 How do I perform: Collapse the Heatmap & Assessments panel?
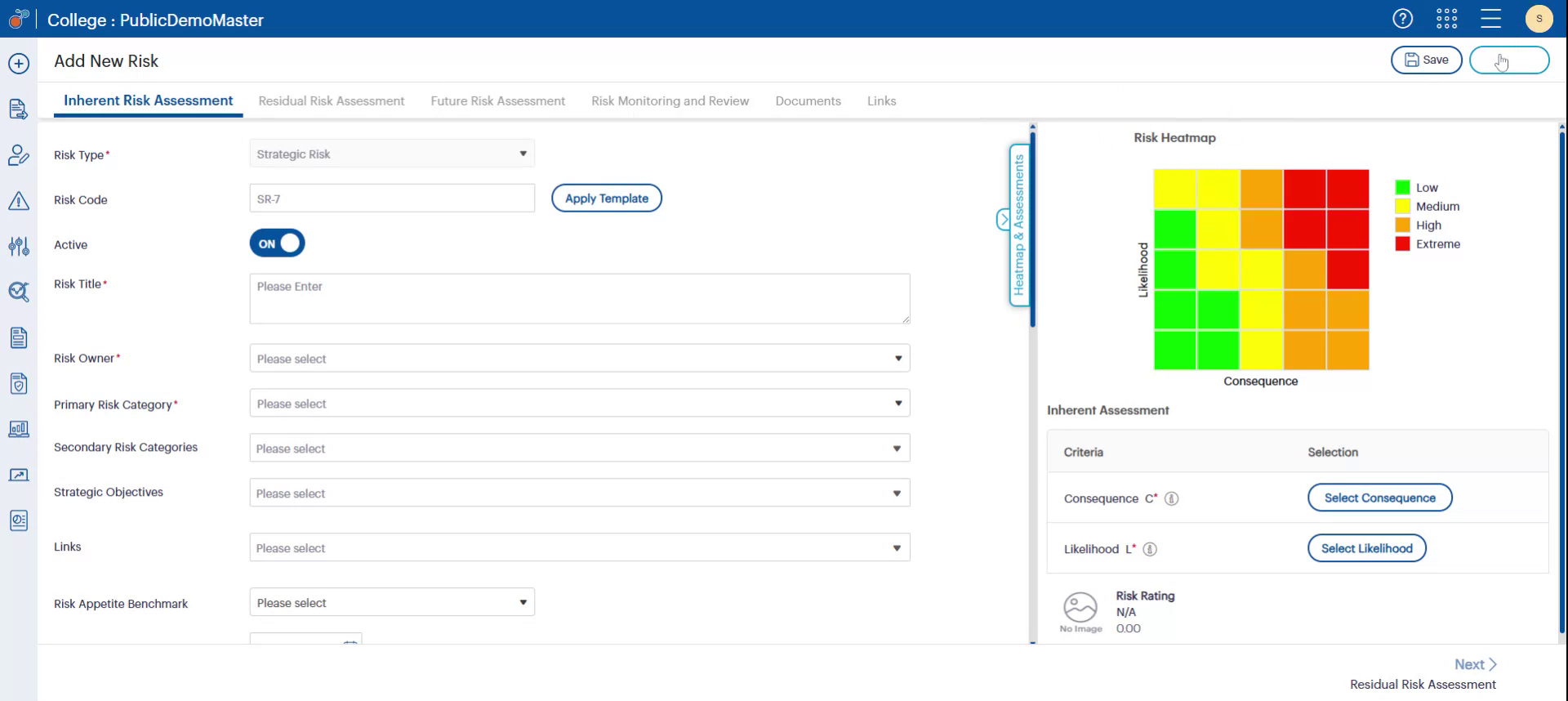point(1004,220)
